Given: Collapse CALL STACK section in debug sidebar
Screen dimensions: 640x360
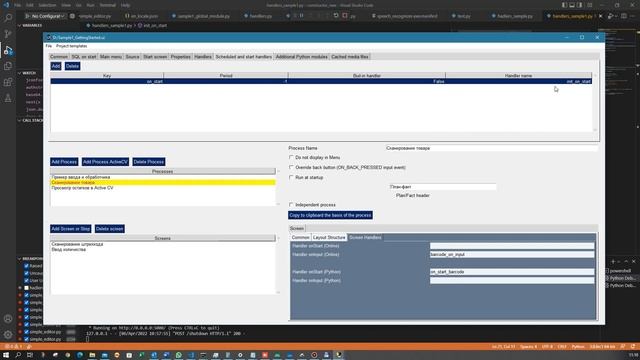Looking at the screenshot, I should [30, 120].
